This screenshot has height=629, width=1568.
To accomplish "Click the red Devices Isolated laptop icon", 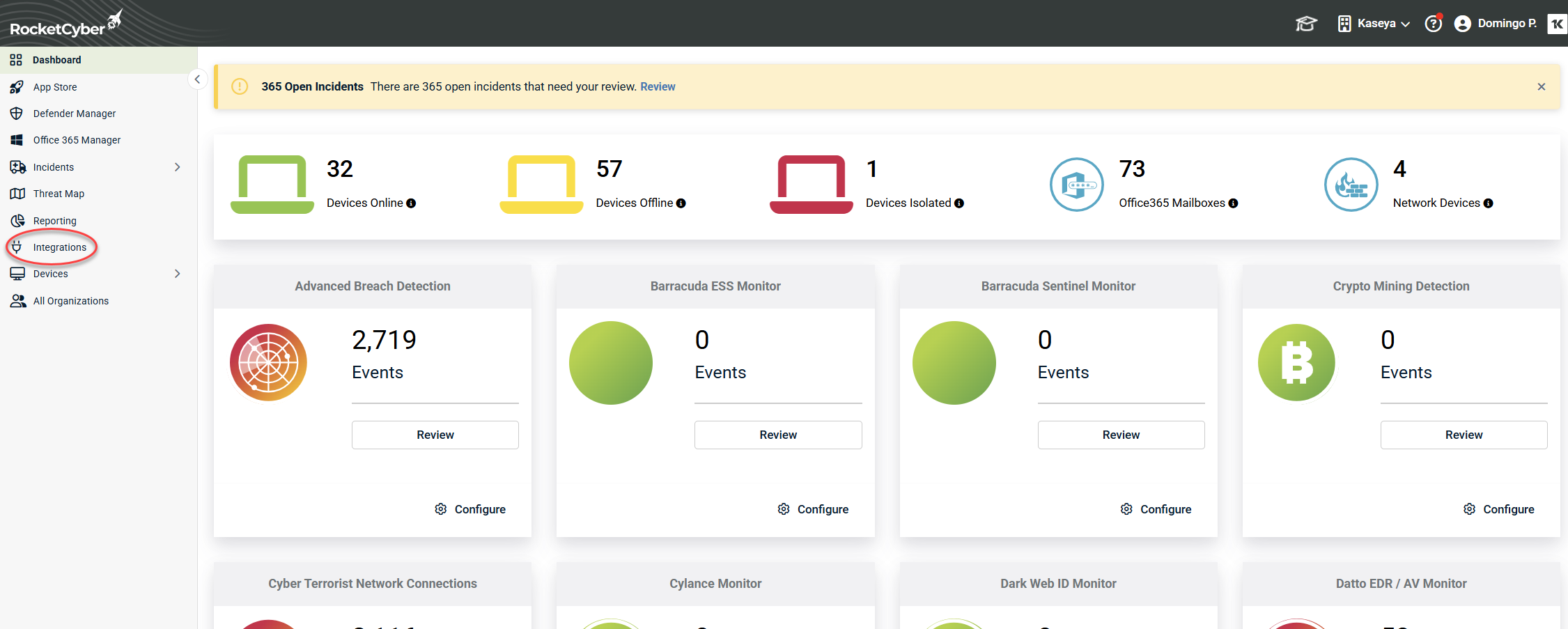I will (811, 185).
